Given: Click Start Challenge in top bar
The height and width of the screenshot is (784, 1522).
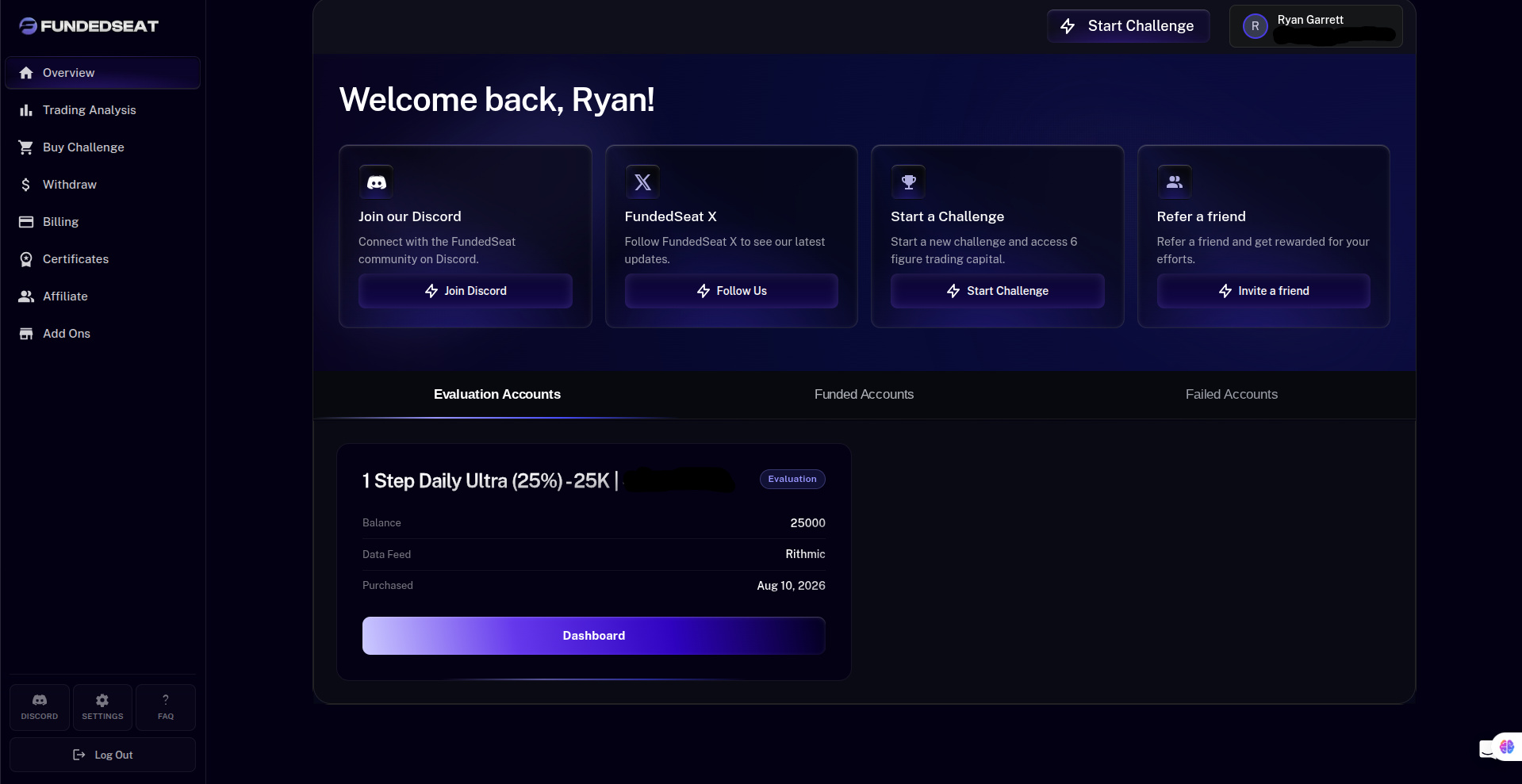Looking at the screenshot, I should pos(1128,26).
